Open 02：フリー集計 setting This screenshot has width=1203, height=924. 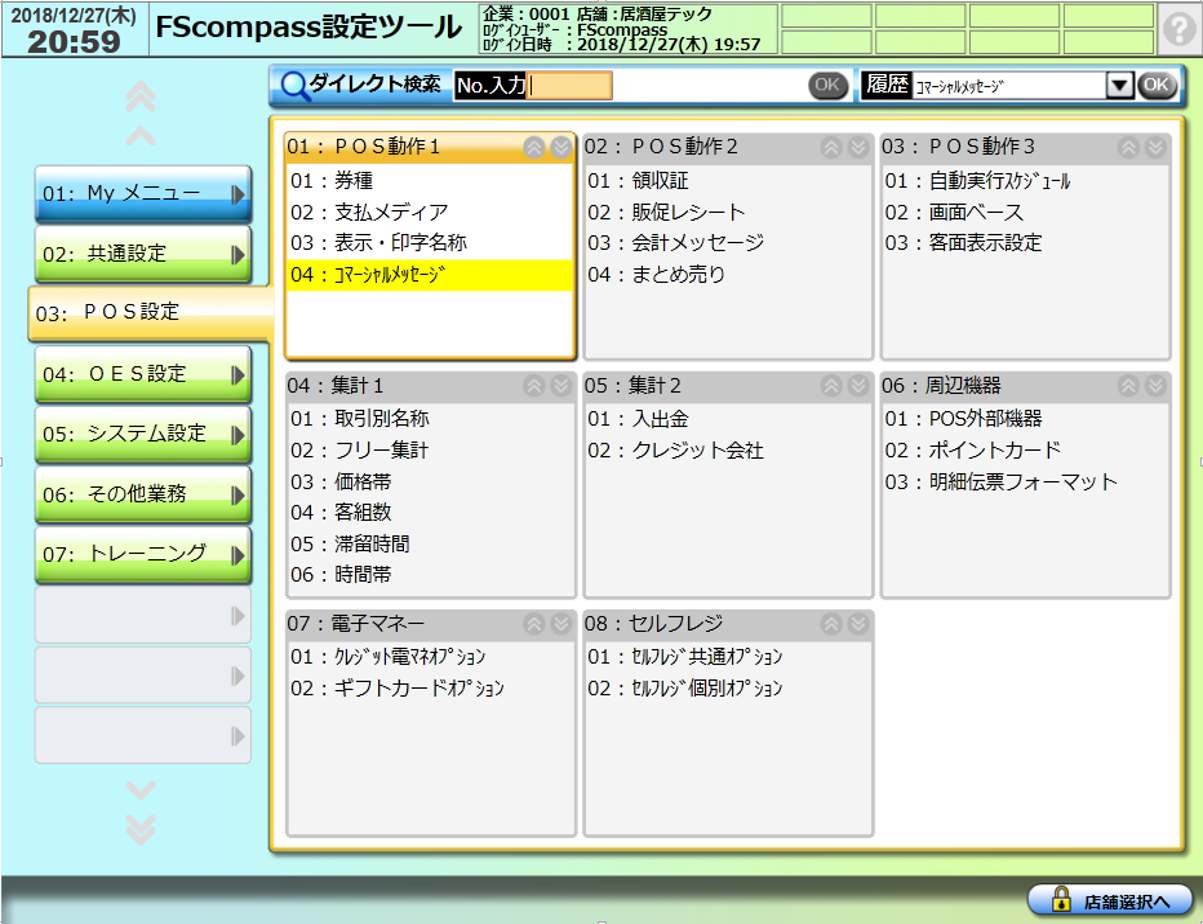click(430, 450)
